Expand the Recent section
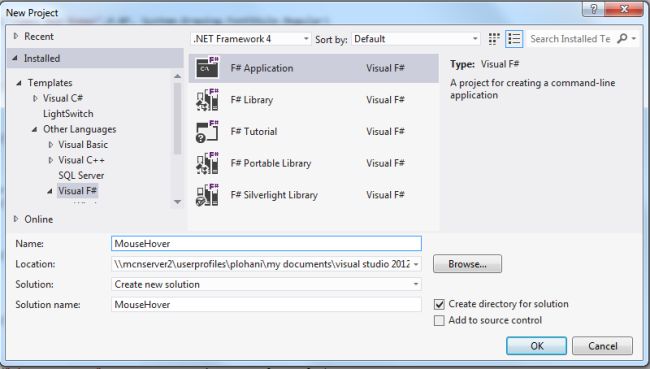Screen dimensions: 650x369 (16, 36)
